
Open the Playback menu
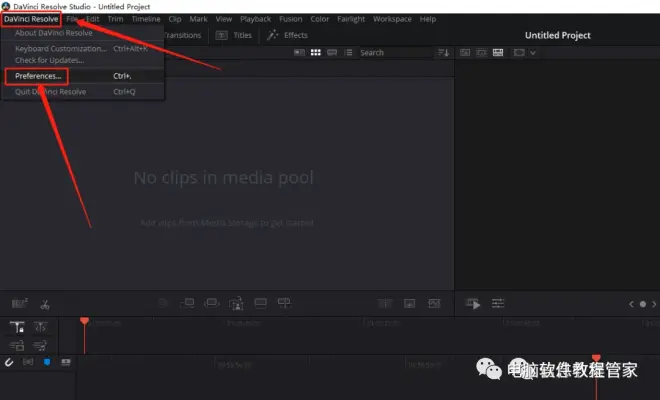(x=255, y=19)
